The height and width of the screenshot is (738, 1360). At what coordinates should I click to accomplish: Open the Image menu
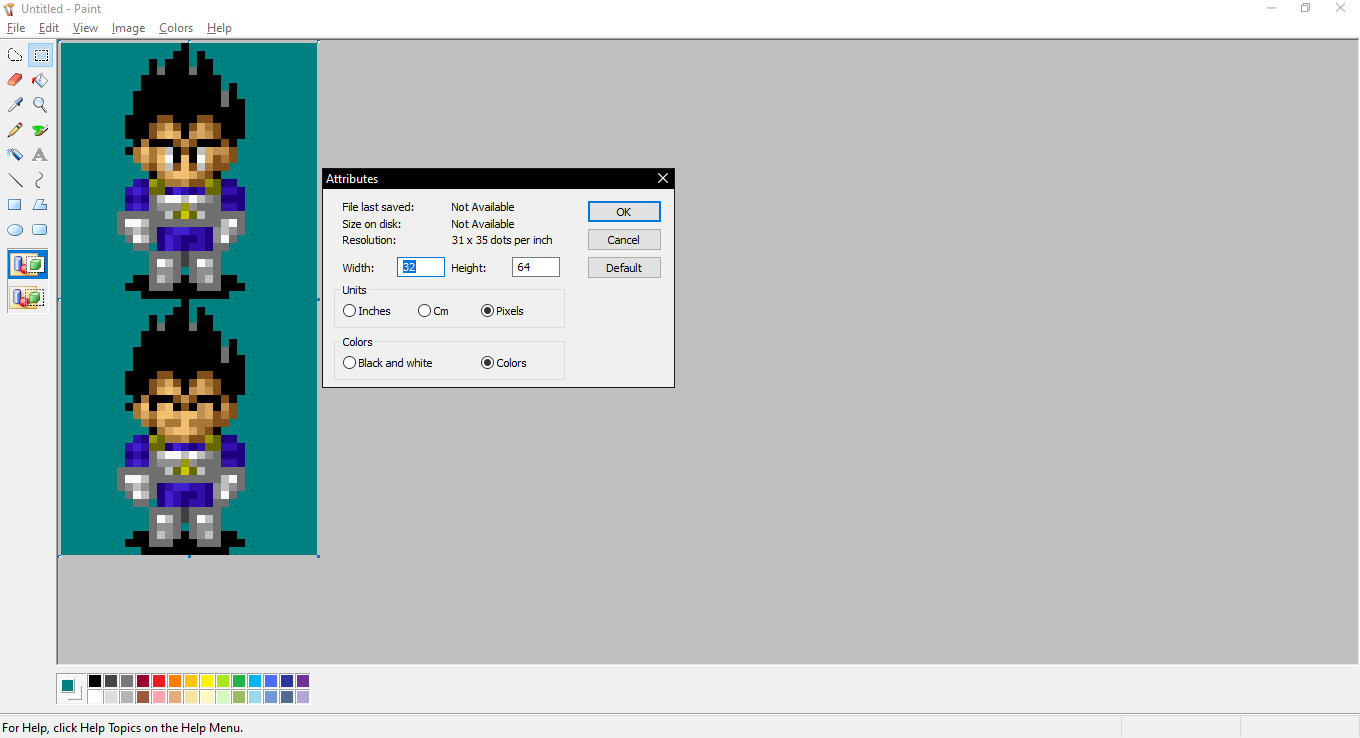(x=128, y=28)
